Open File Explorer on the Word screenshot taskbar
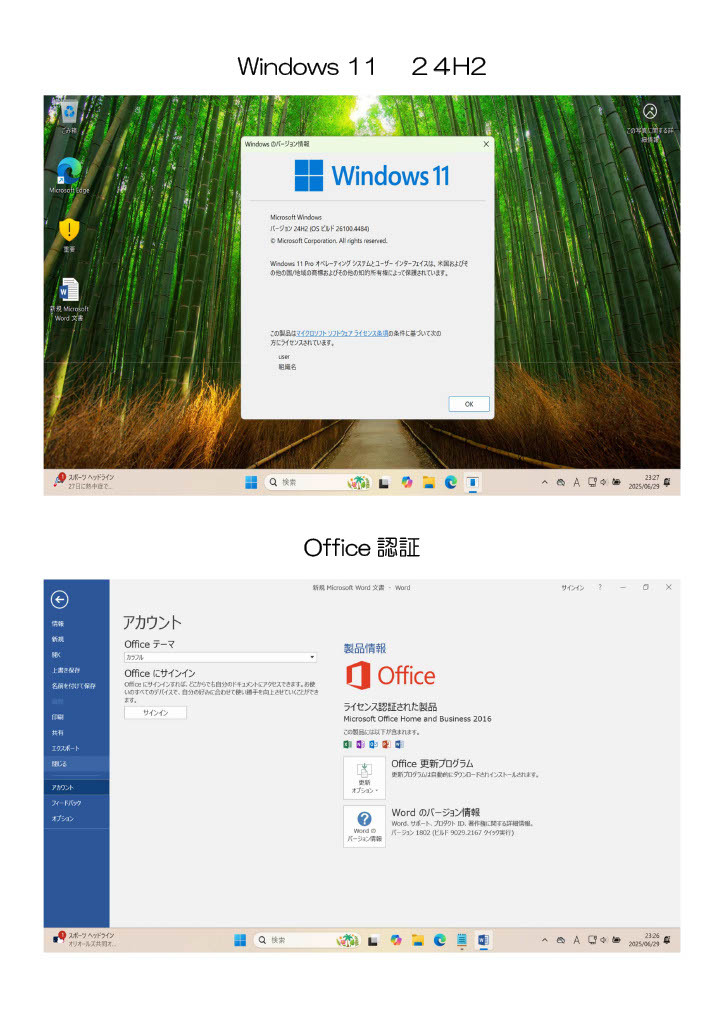724x1024 pixels. tap(418, 940)
